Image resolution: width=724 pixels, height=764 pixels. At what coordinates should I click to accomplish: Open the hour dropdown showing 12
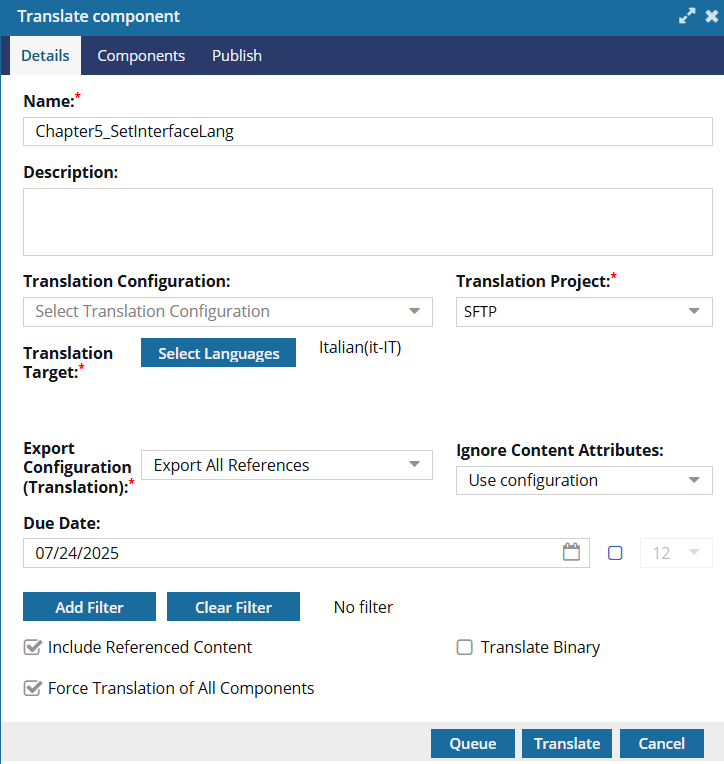pyautogui.click(x=676, y=552)
